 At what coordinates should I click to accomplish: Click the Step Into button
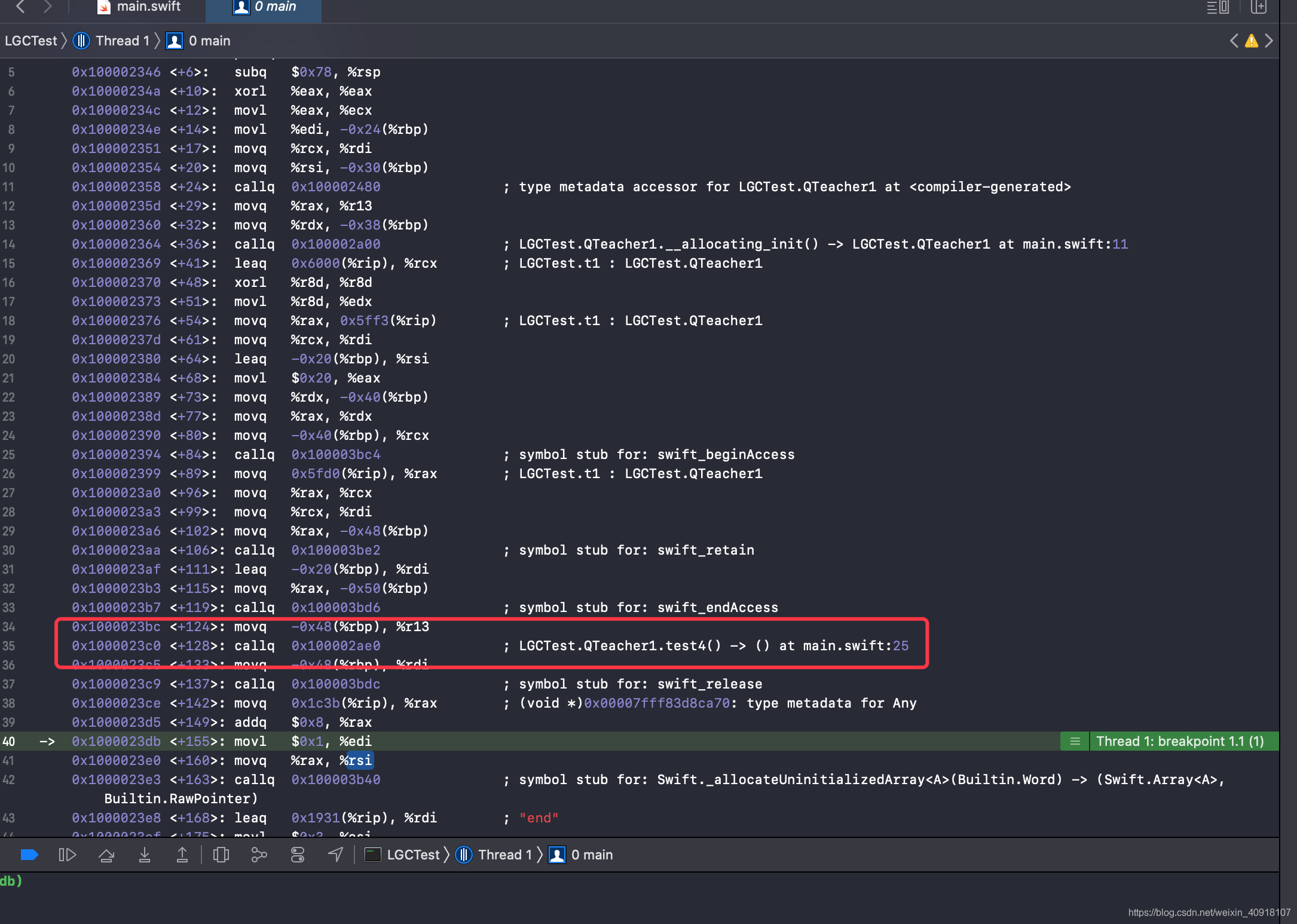point(145,855)
